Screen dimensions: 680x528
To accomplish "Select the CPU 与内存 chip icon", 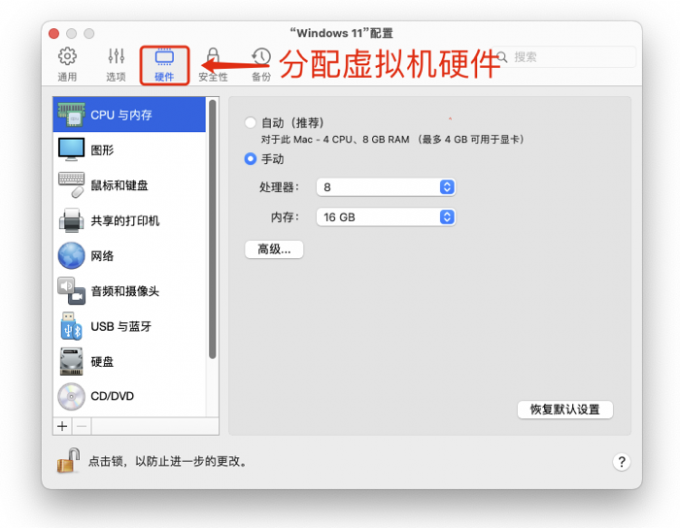I will point(71,114).
